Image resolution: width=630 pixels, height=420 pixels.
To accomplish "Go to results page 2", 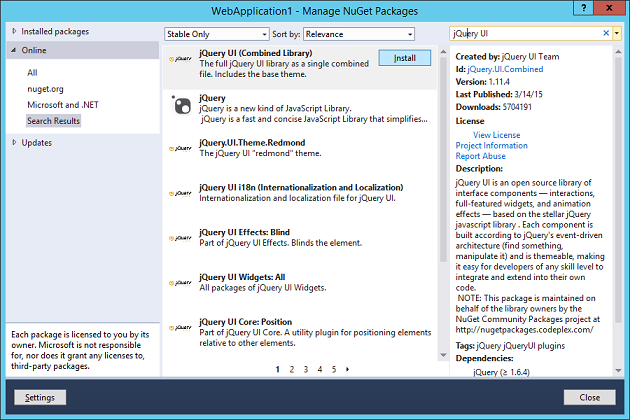I will point(292,369).
